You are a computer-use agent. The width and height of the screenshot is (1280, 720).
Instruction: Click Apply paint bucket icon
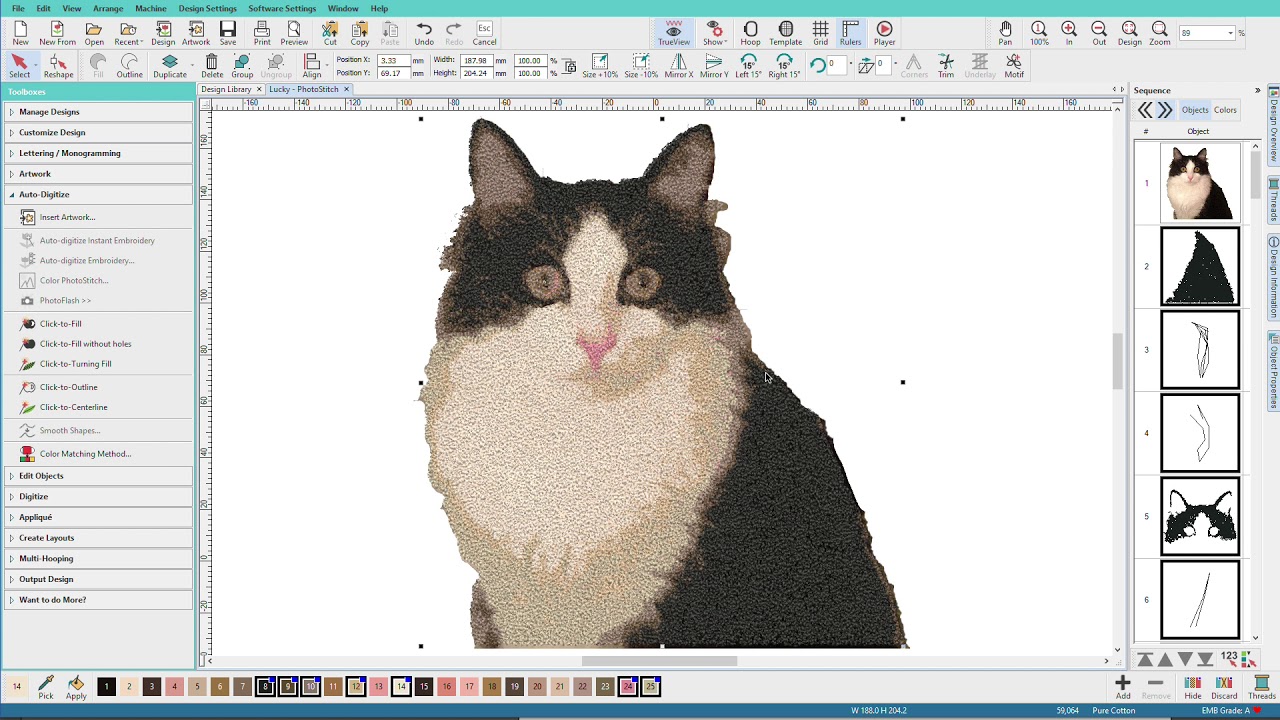click(x=76, y=687)
